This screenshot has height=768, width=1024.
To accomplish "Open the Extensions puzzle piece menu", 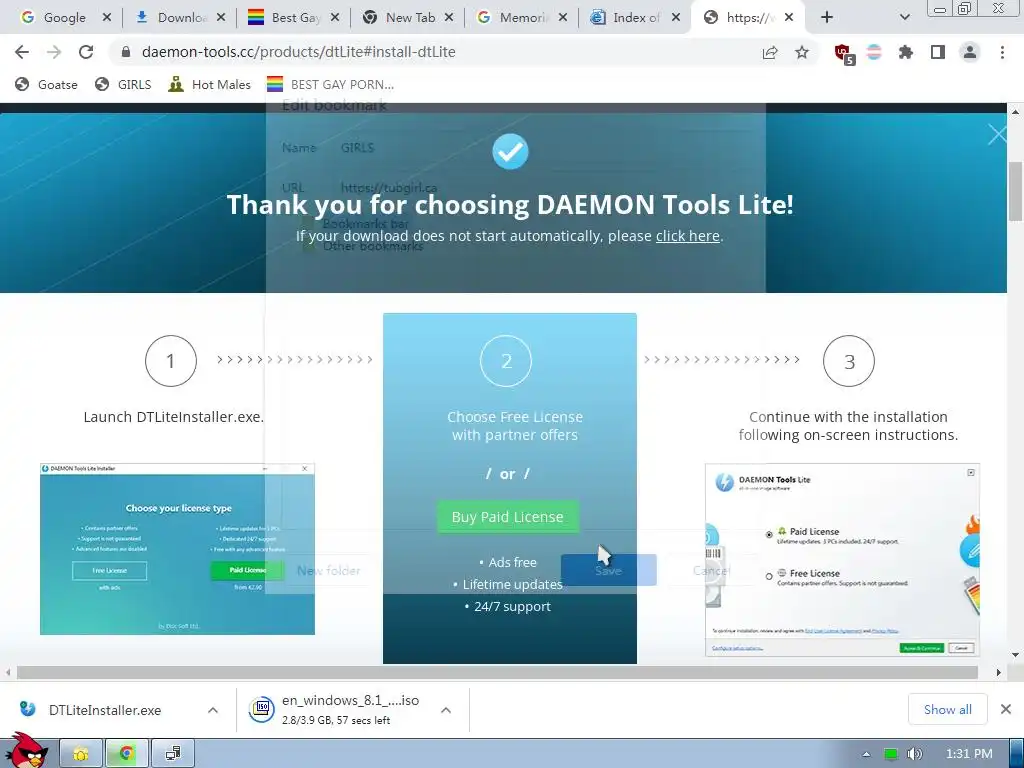I will point(906,52).
